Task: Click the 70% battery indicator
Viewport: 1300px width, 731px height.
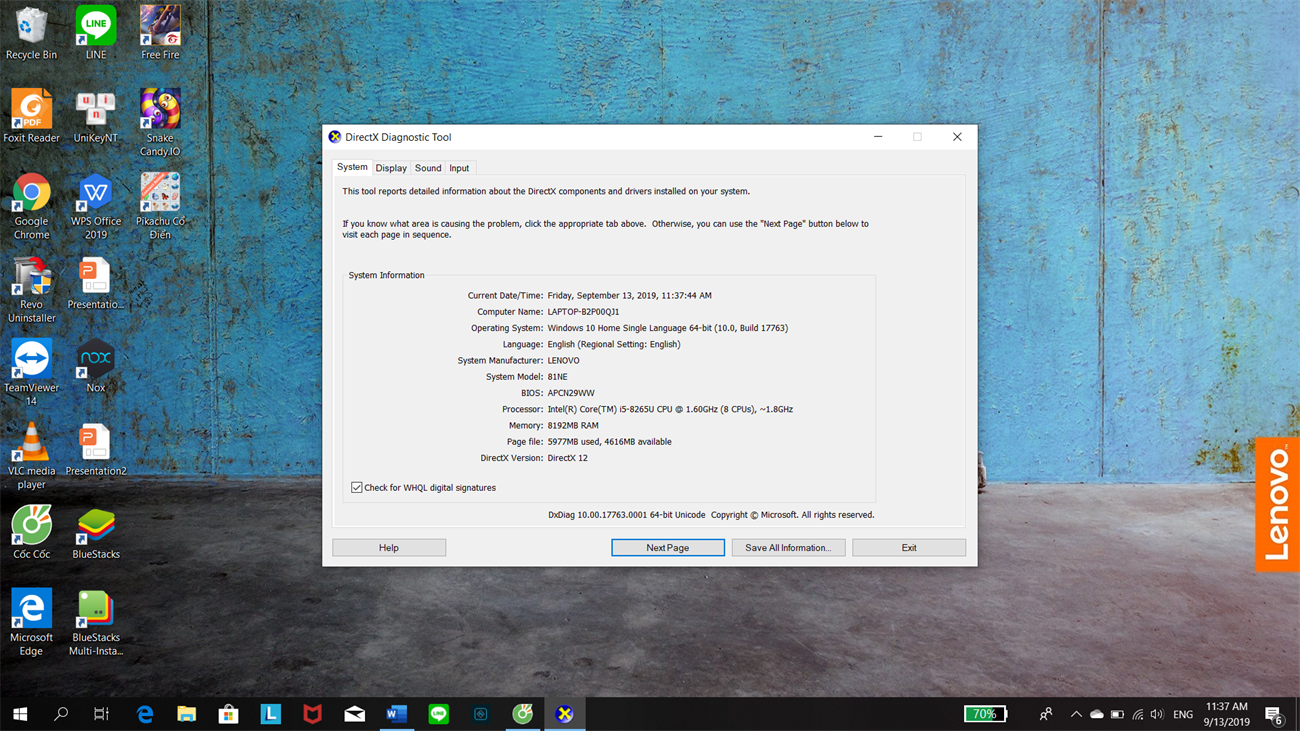Action: [985, 714]
